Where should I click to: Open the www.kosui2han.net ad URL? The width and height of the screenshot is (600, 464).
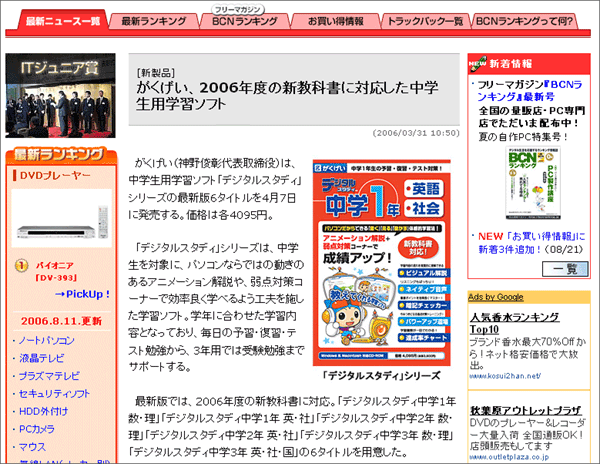pyautogui.click(x=505, y=376)
